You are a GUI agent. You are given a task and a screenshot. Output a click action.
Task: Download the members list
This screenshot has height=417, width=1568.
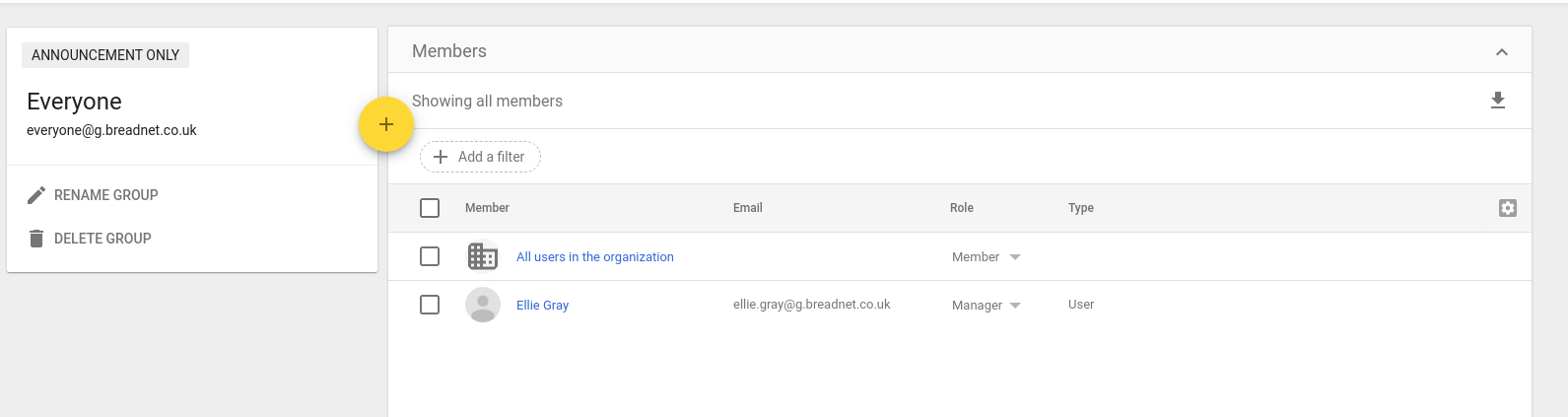[x=1497, y=101]
